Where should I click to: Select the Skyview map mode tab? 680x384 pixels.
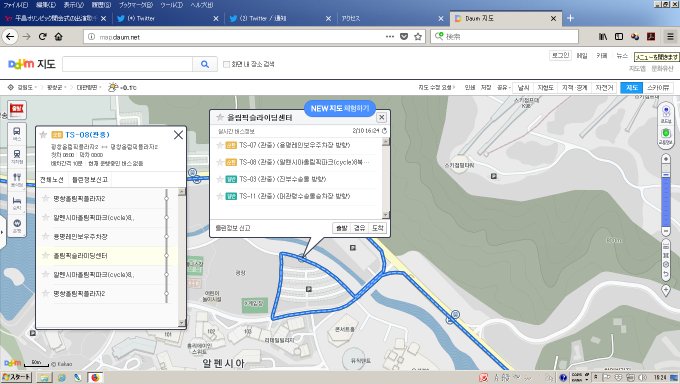[658, 88]
